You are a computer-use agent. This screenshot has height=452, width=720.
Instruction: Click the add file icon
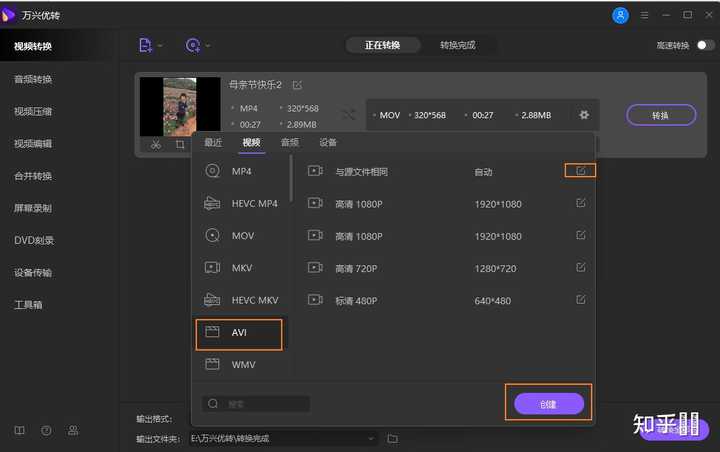coord(145,45)
